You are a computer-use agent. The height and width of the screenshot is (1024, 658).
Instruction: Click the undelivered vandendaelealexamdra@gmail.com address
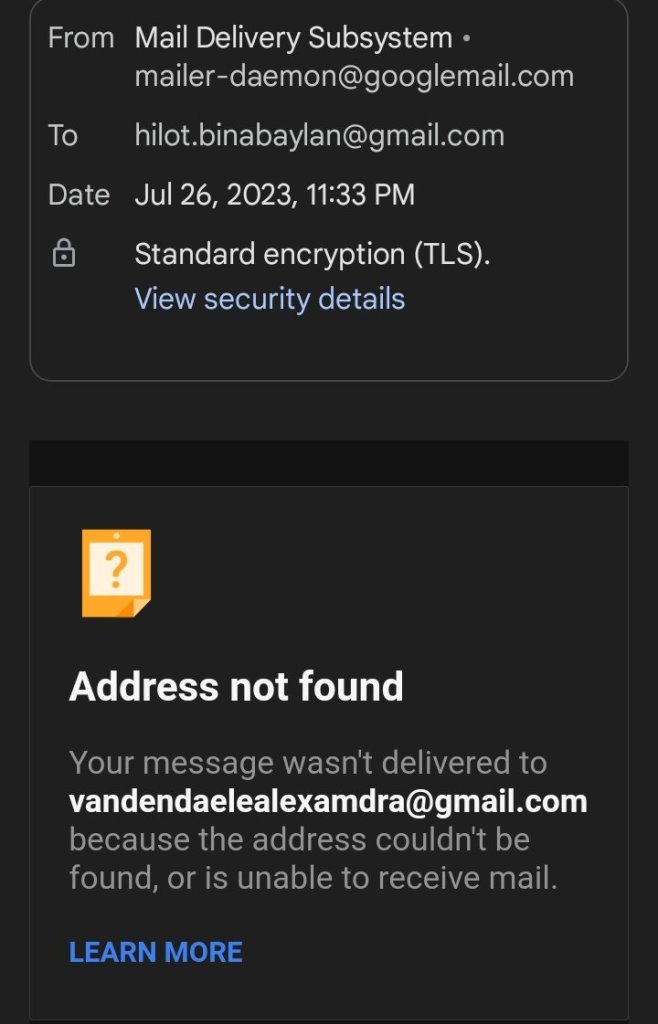327,801
